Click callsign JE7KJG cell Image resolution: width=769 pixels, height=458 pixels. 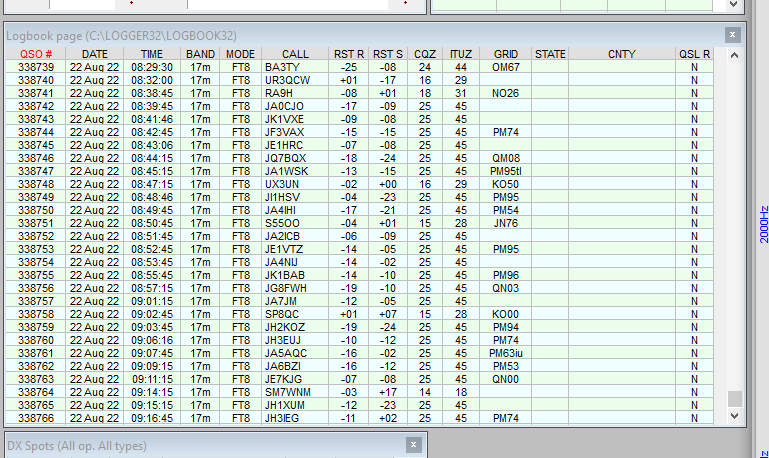click(x=295, y=379)
